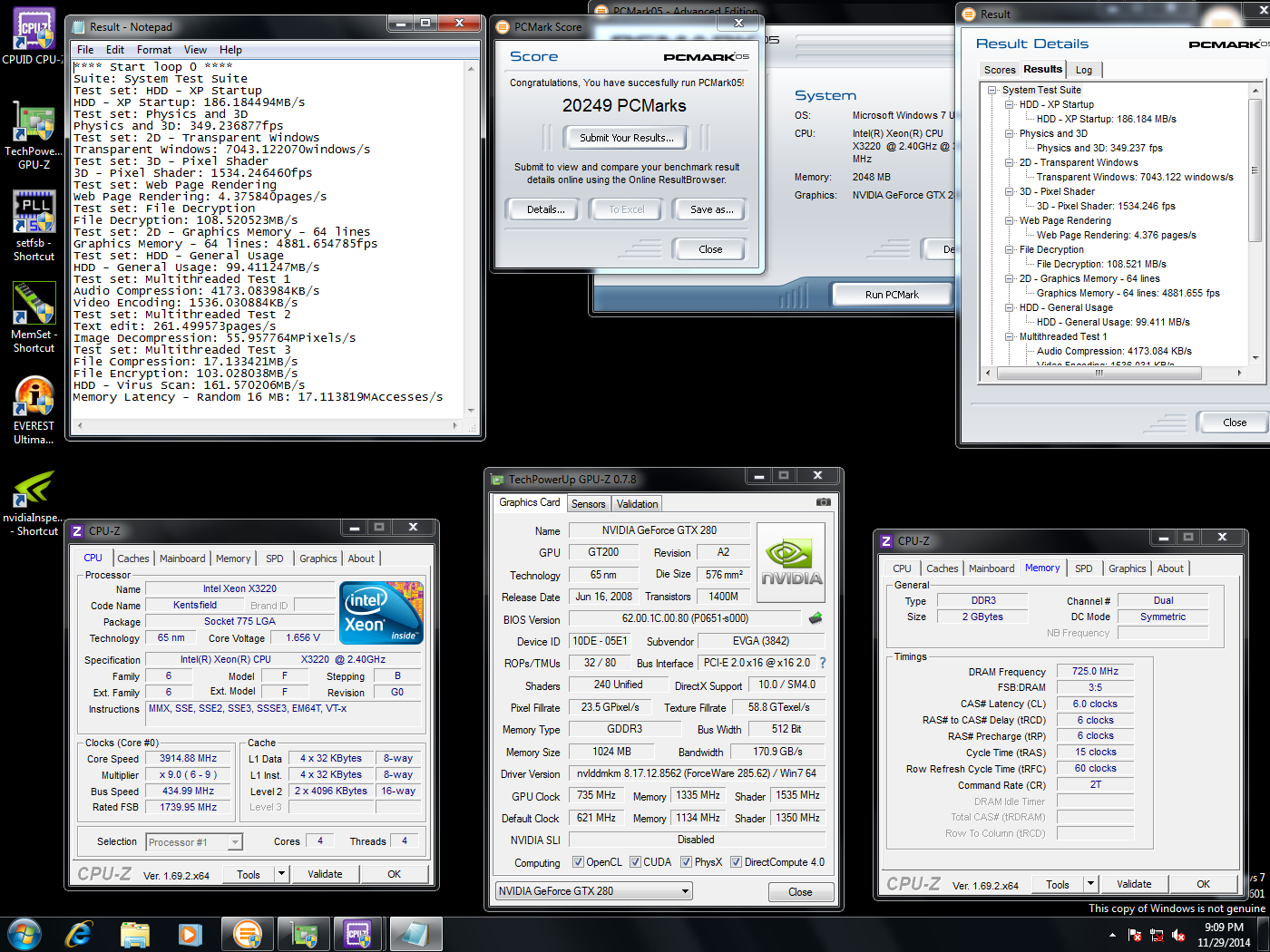Open the CPUID CPU-Z desktop shortcut

34,34
